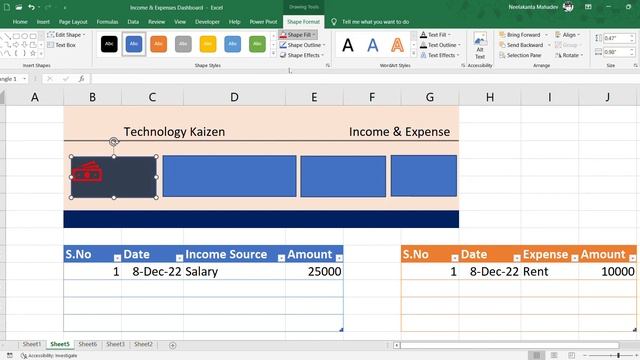The image size is (640, 360).
Task: Select the cell containing 25000
Action: pyautogui.click(x=314, y=271)
